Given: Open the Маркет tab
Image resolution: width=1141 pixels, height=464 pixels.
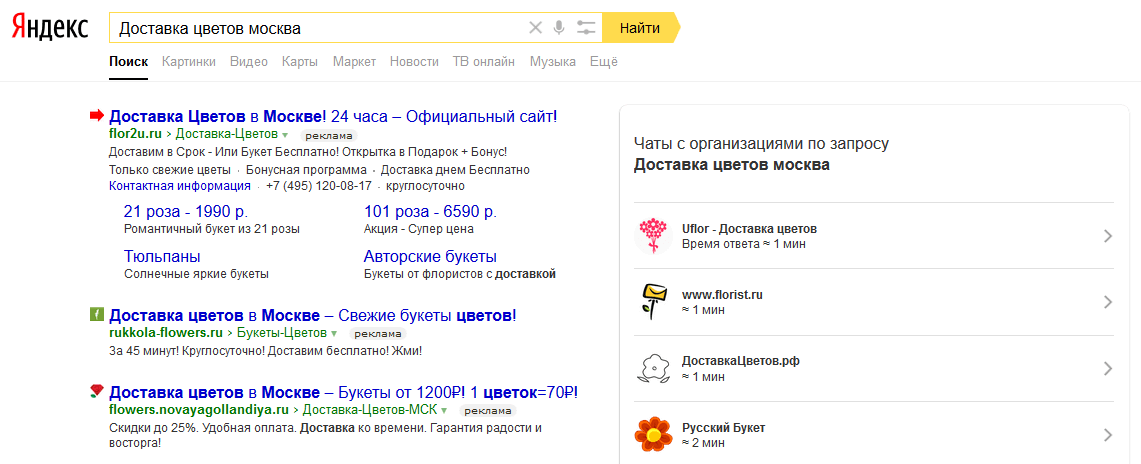Looking at the screenshot, I should [x=354, y=62].
